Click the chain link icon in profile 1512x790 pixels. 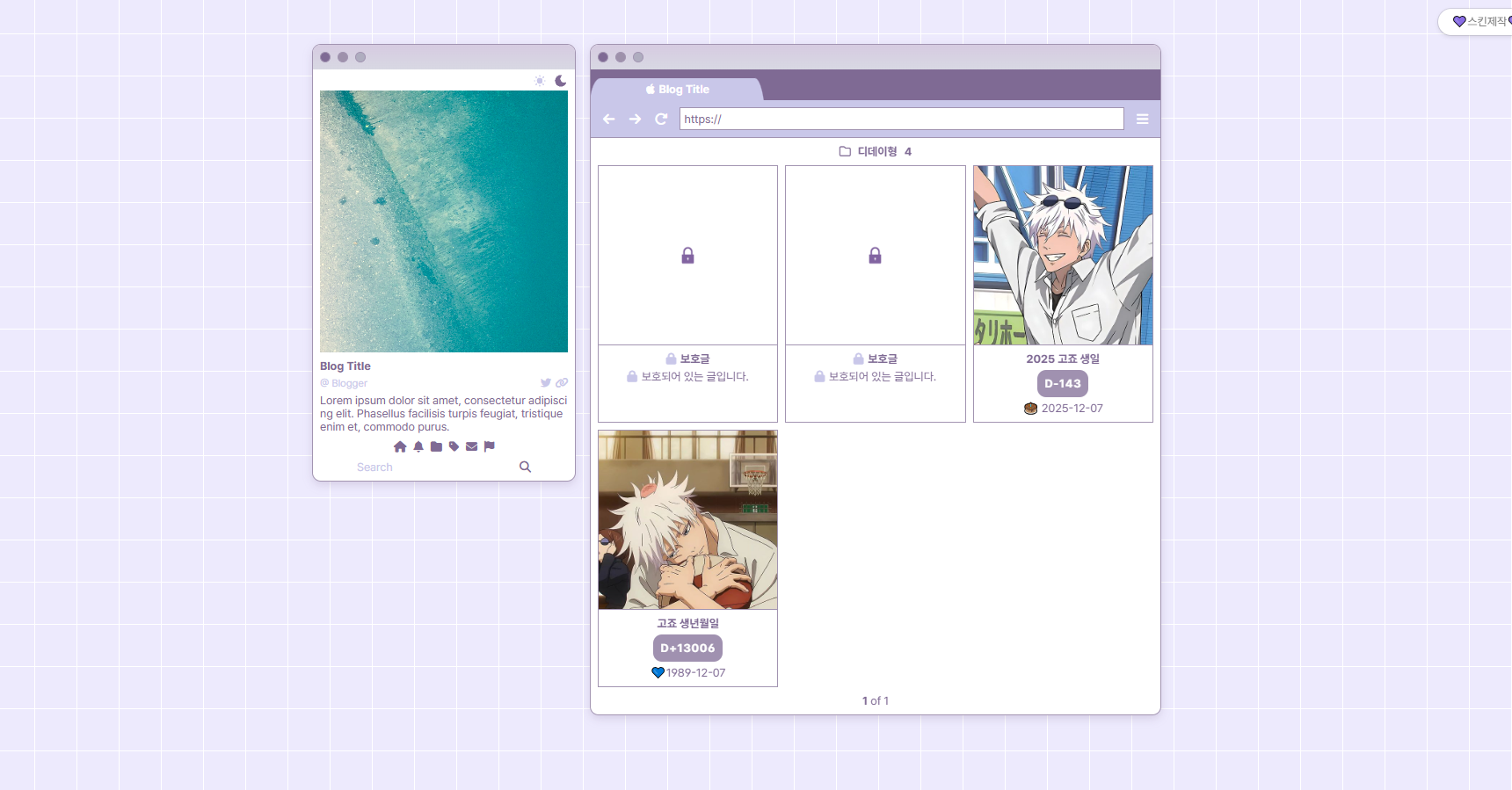562,383
